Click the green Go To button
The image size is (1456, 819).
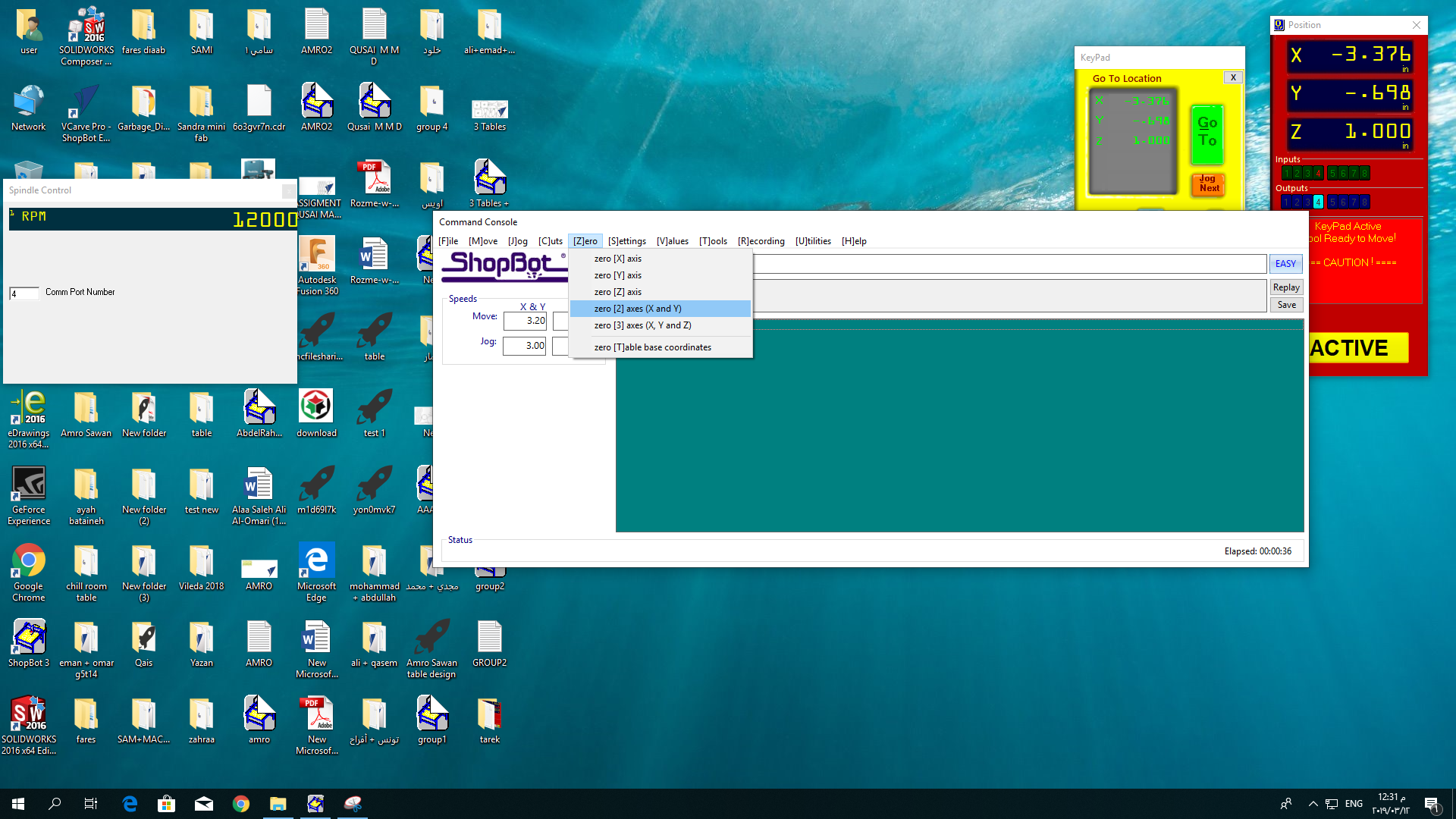coord(1207,135)
